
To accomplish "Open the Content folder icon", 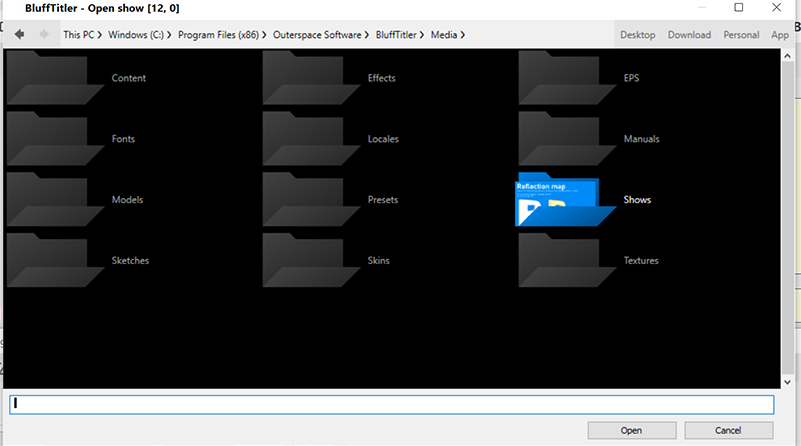I will click(55, 78).
